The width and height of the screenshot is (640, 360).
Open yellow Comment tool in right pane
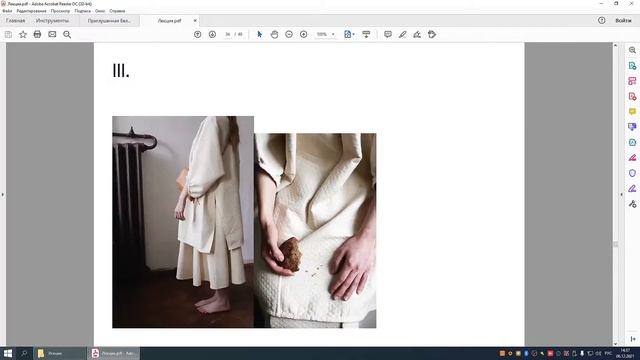pos(632,111)
